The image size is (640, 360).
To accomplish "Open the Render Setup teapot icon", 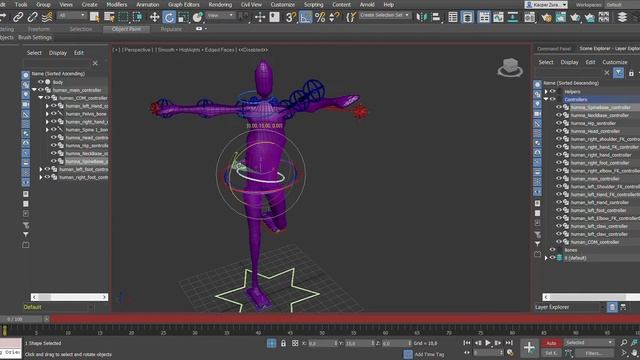I will pyautogui.click(x=546, y=17).
